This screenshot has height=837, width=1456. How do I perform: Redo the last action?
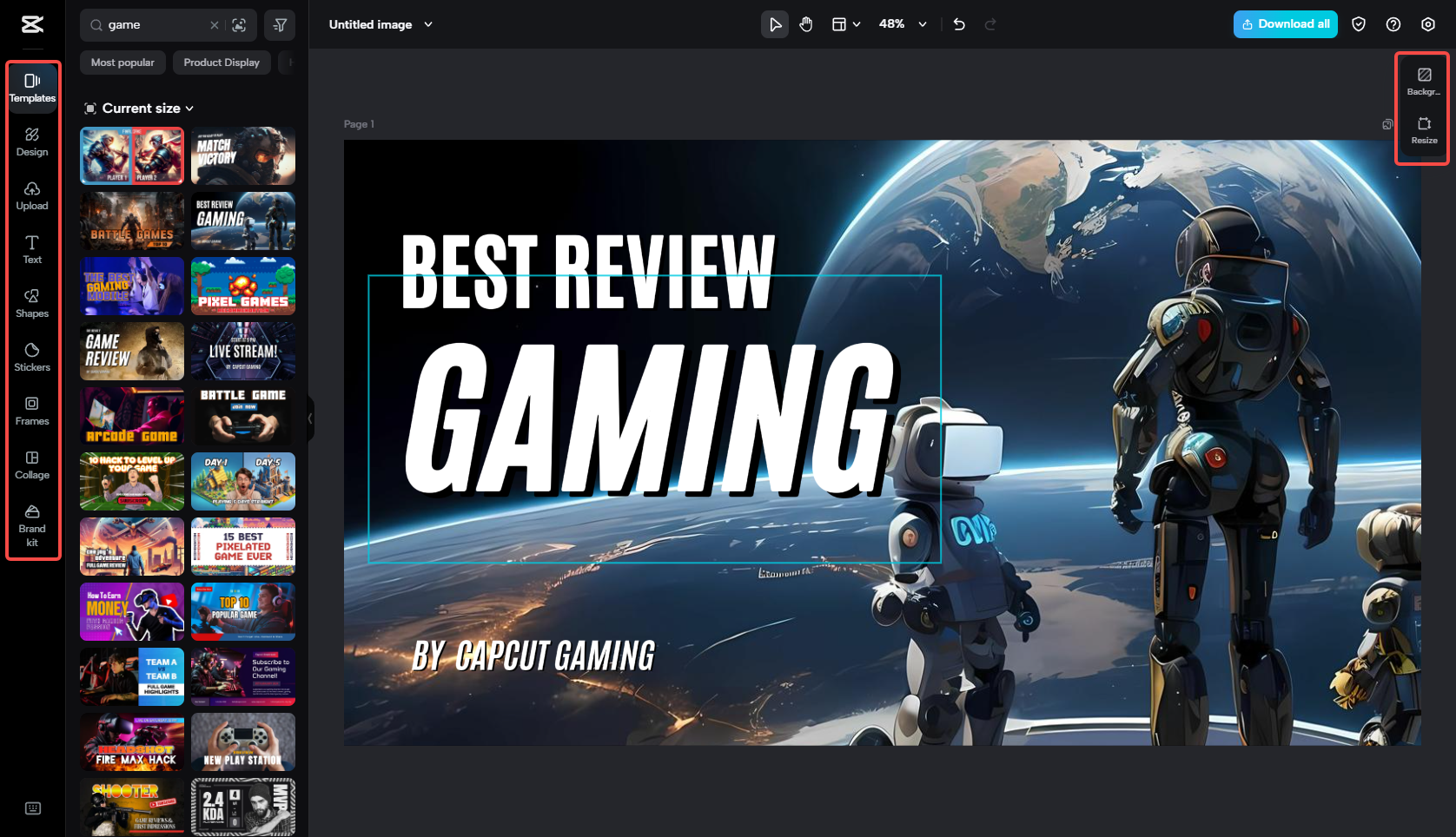click(990, 24)
